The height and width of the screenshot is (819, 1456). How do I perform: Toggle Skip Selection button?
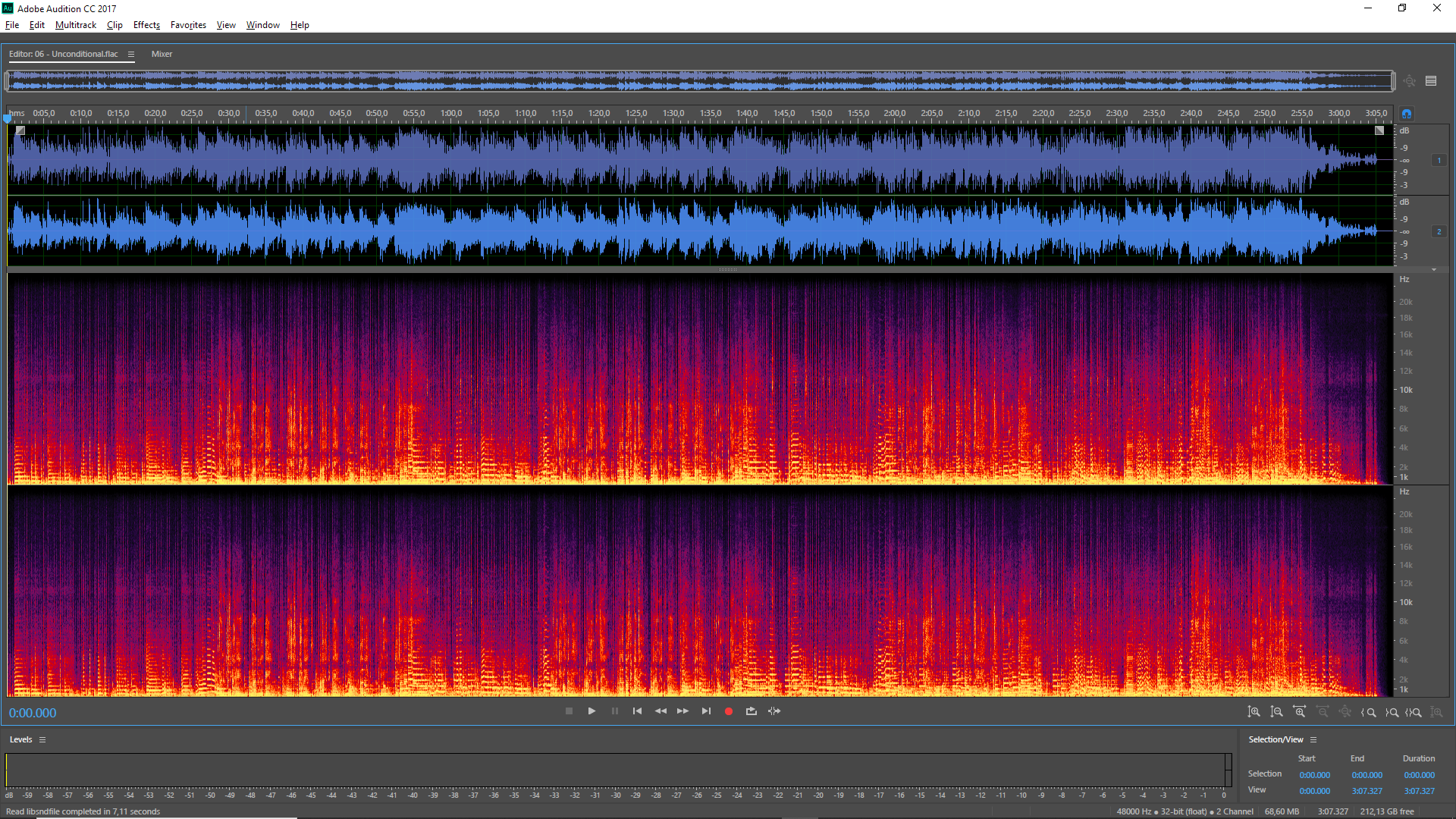pyautogui.click(x=774, y=711)
